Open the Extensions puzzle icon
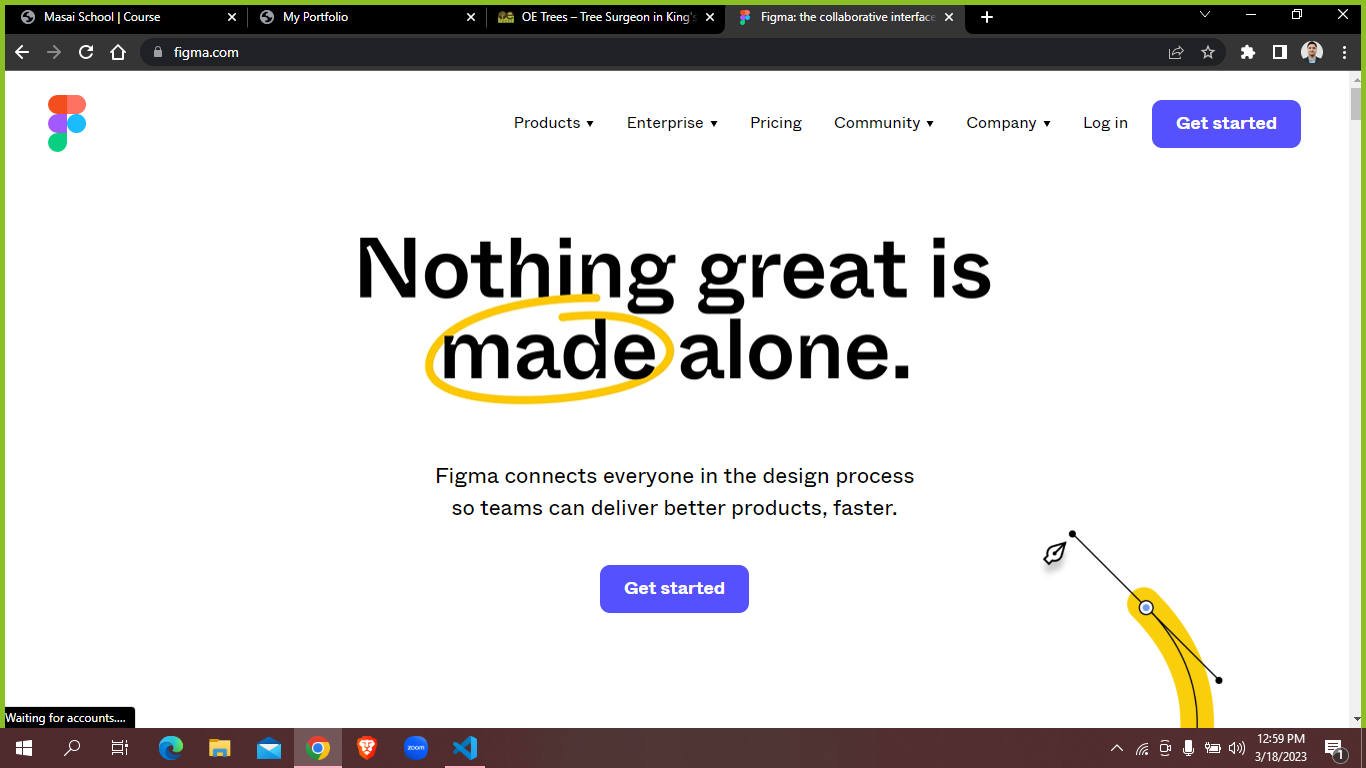Screen dimensions: 1366x768 pyautogui.click(x=1248, y=52)
